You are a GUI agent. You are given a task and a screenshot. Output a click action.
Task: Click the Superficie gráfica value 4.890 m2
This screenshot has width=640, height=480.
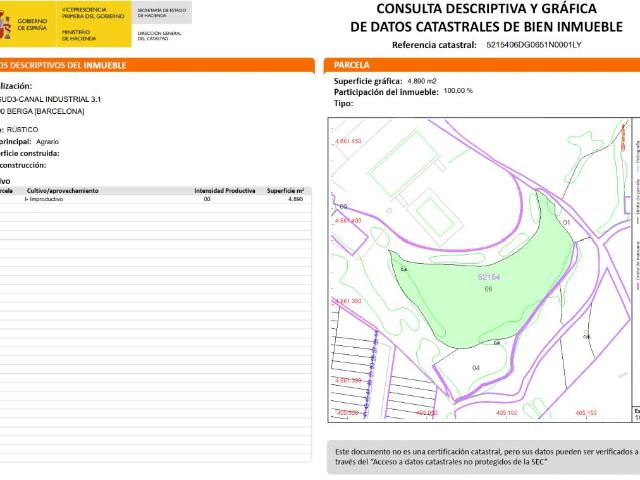[424, 80]
